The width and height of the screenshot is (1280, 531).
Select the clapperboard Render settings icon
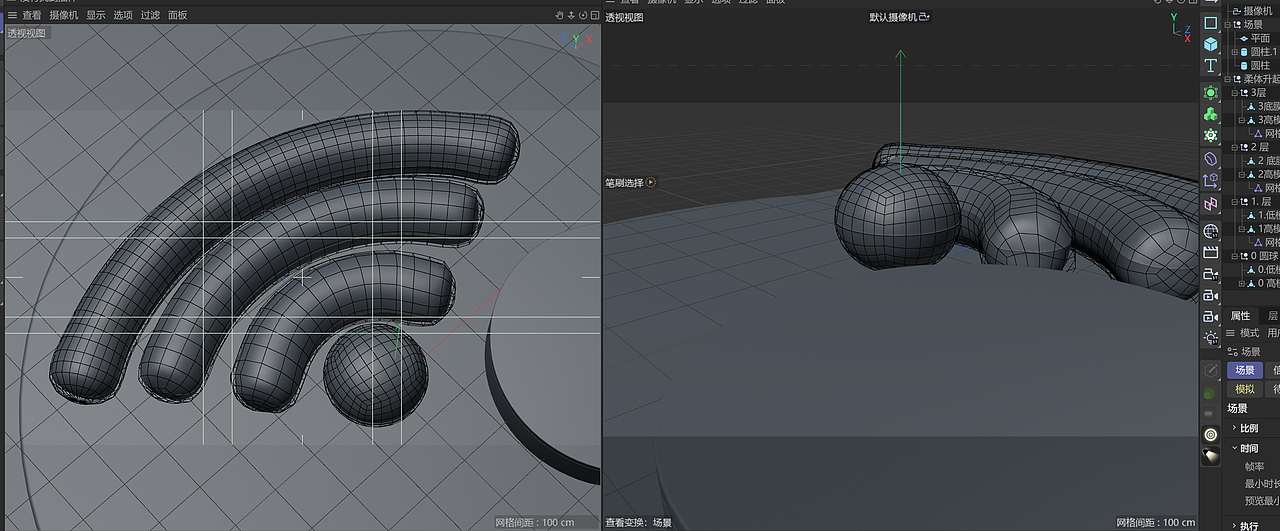click(1211, 252)
